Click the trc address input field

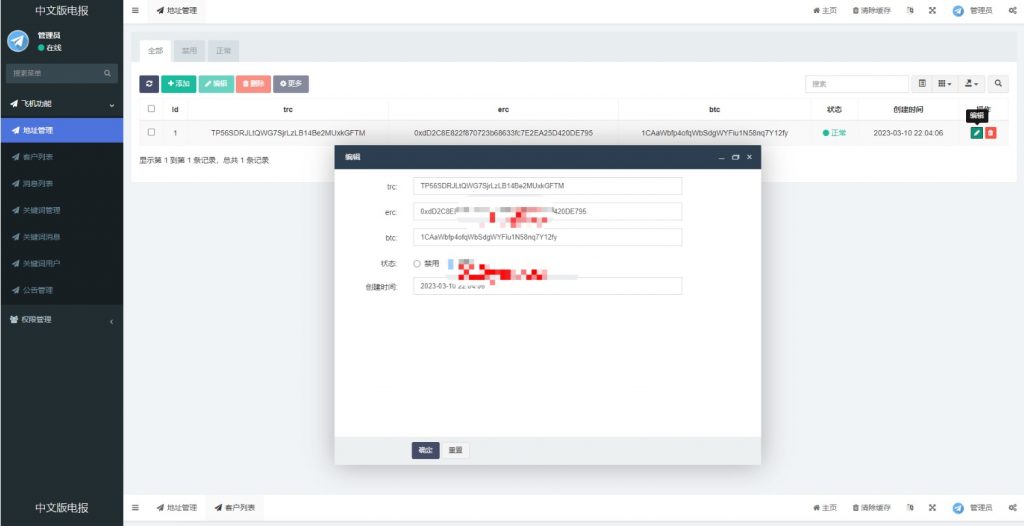coord(547,186)
